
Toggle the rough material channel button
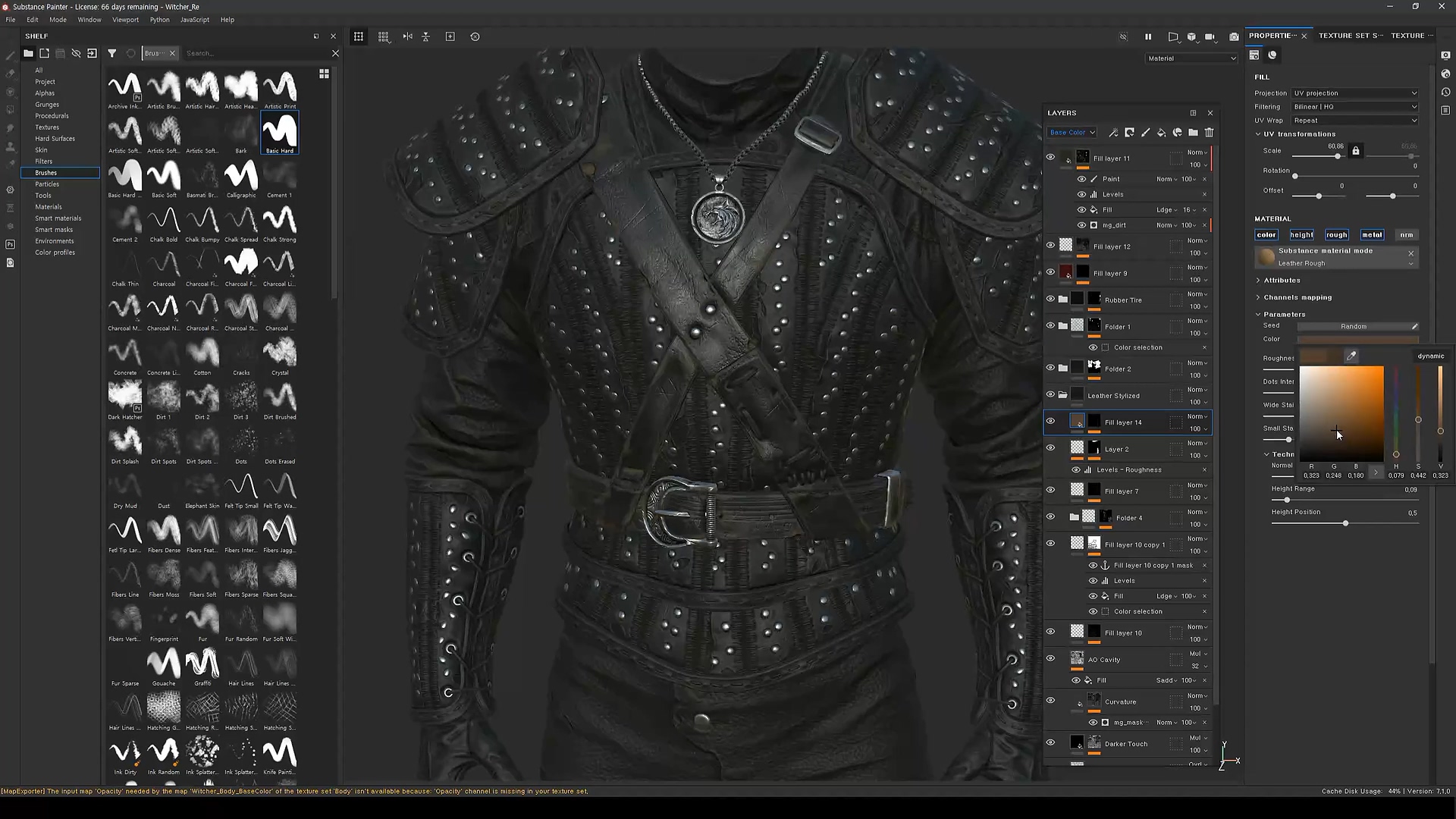pos(1336,235)
